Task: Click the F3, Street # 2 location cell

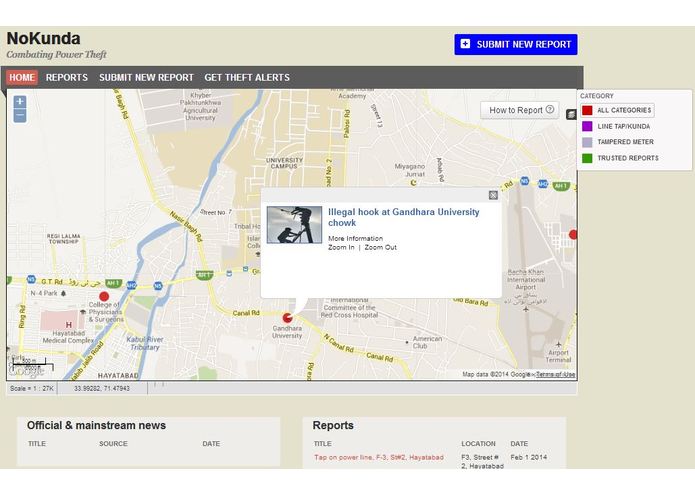Action: click(482, 462)
